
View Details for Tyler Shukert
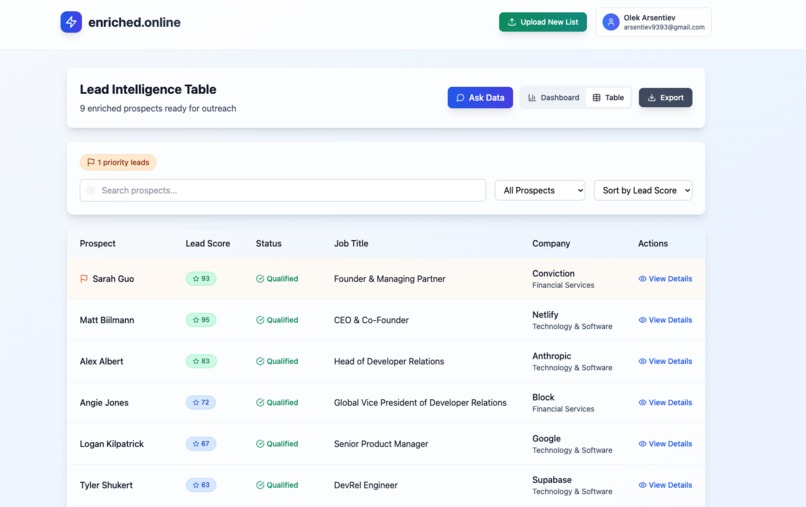[665, 485]
